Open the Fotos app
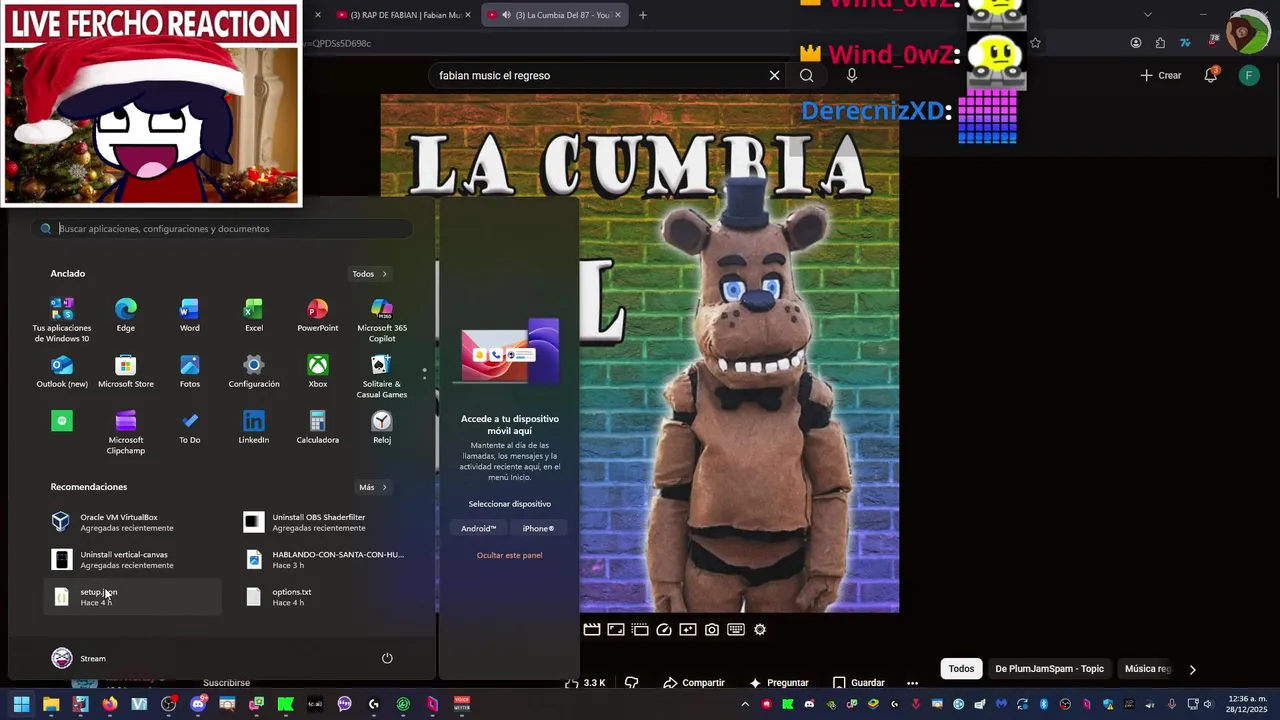The image size is (1280, 720). point(189,371)
